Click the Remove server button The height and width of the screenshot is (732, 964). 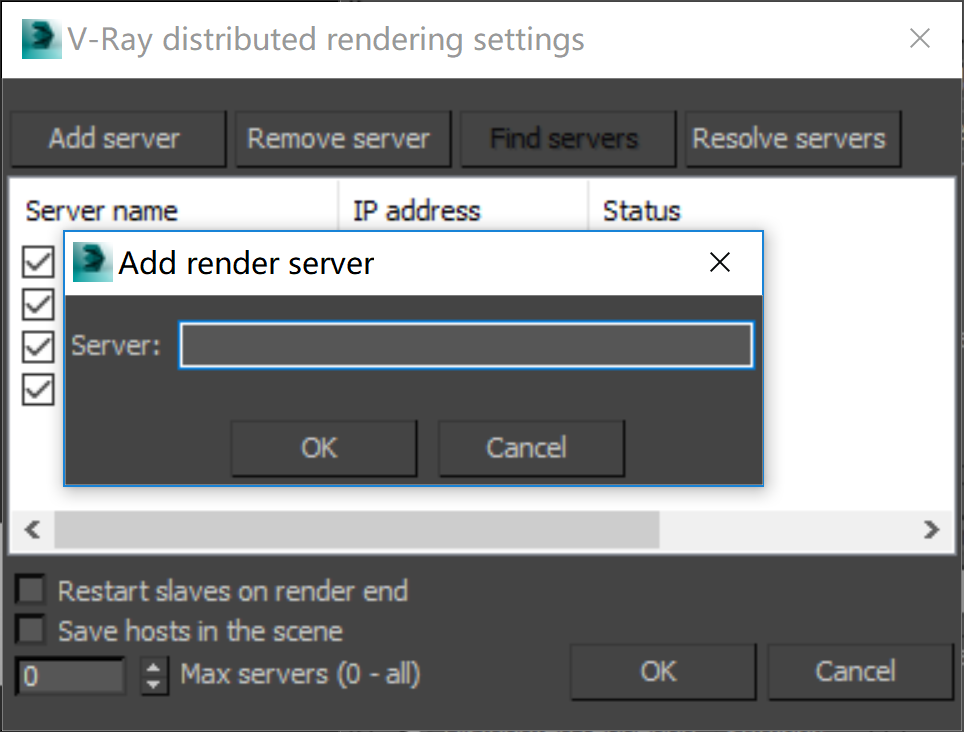(x=343, y=139)
